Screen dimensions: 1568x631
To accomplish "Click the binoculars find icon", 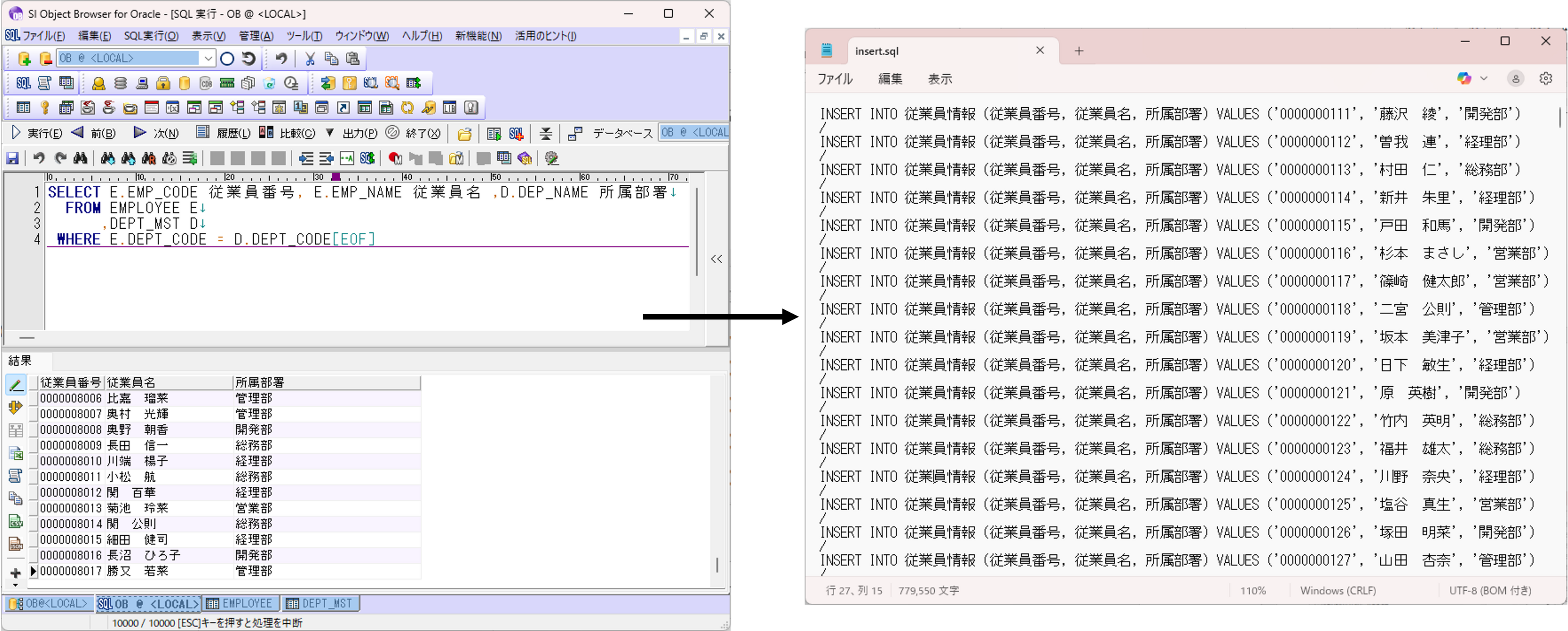I will coord(80,158).
